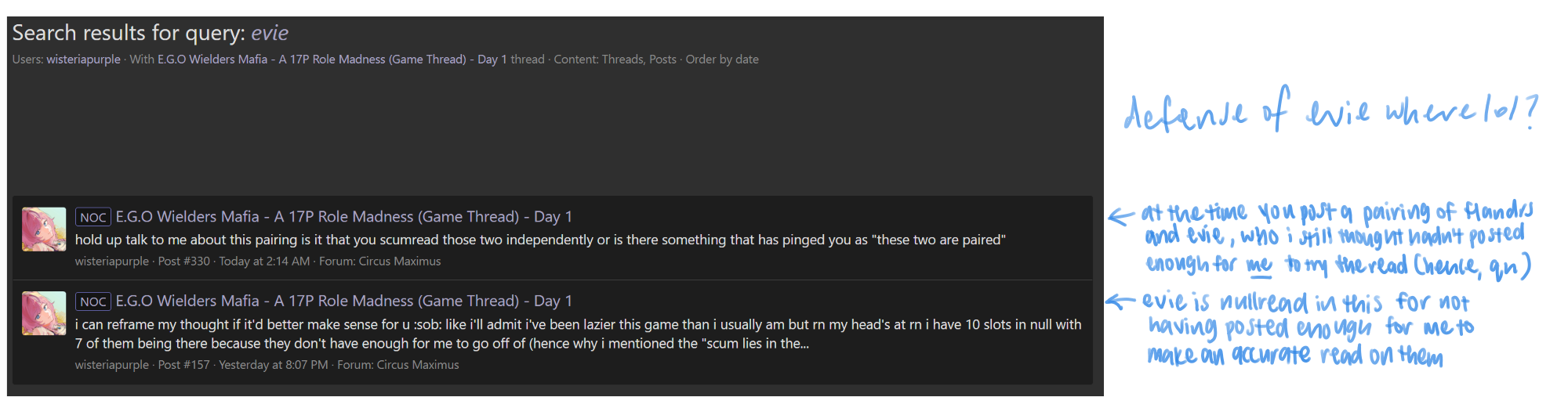Click the NOC prefix tag on the second result
The height and width of the screenshot is (408, 1568).
point(93,301)
